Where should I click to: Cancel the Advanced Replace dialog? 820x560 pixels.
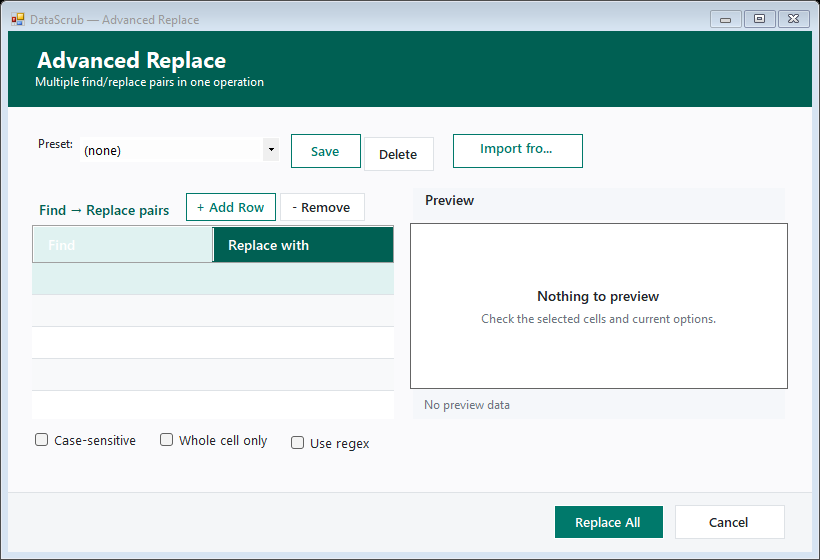point(729,522)
